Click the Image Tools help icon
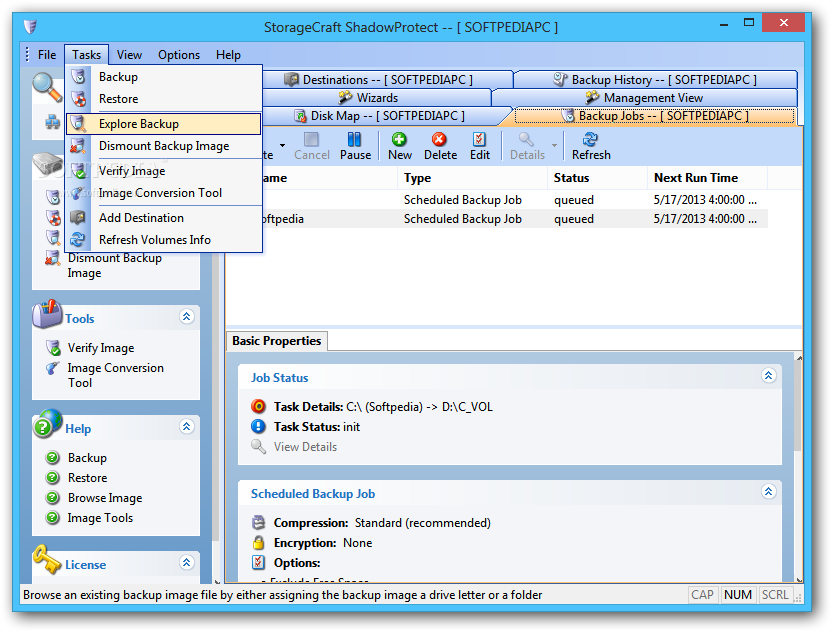The image size is (832, 632). tap(52, 517)
